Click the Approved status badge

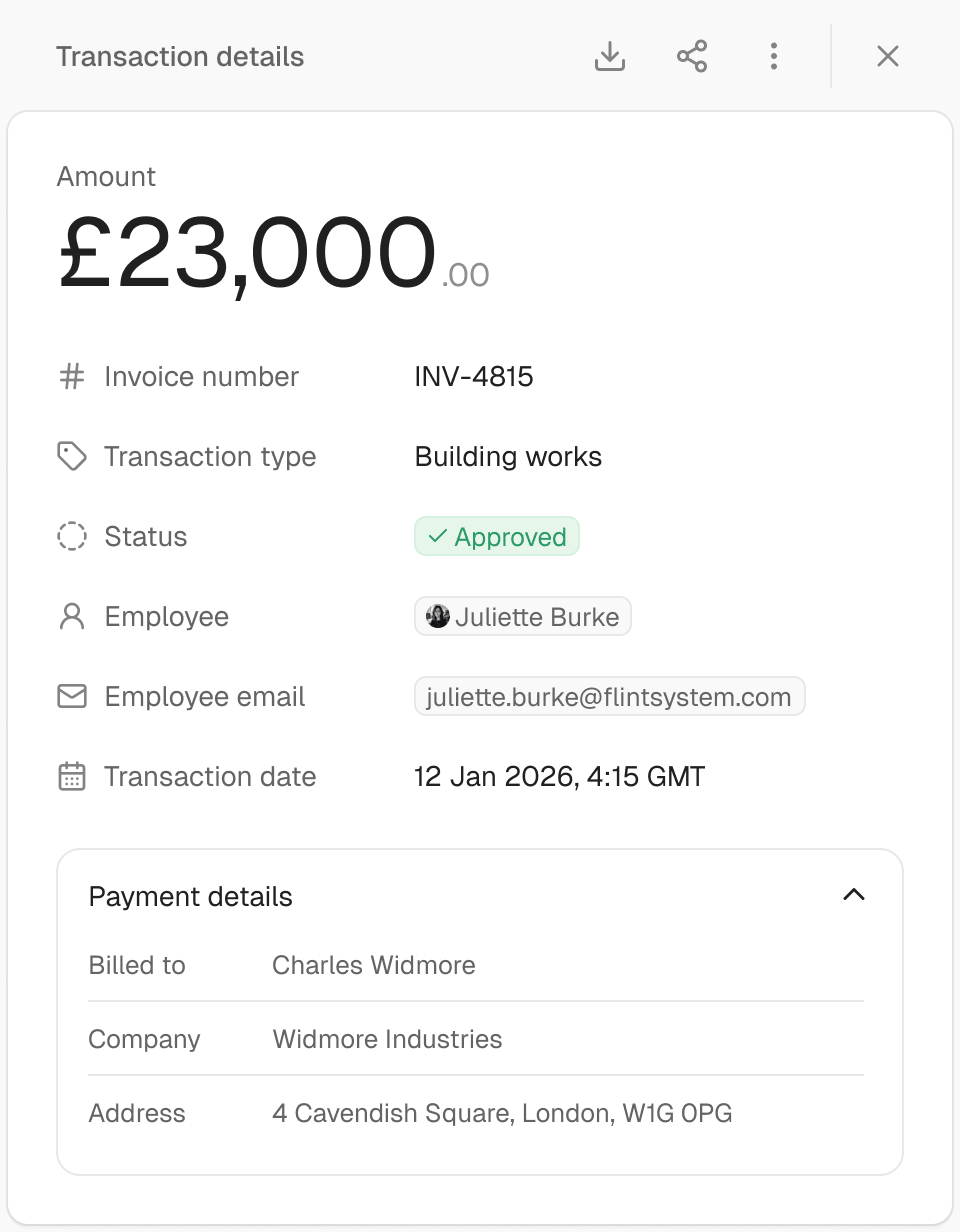coord(497,537)
